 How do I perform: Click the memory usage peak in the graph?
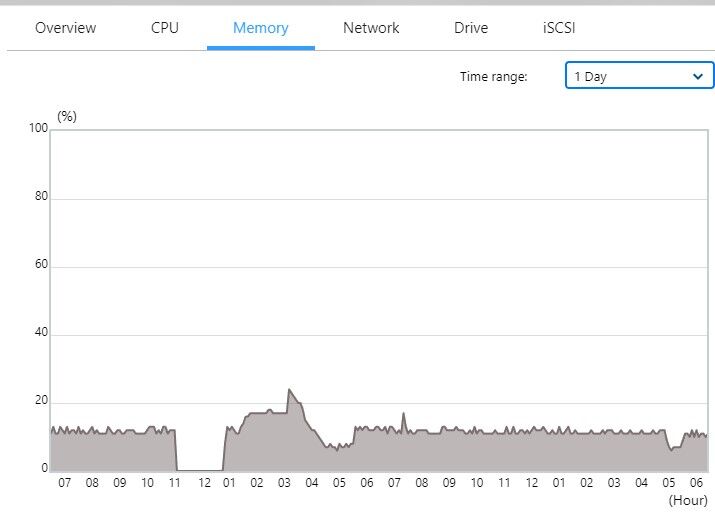pyautogui.click(x=289, y=390)
